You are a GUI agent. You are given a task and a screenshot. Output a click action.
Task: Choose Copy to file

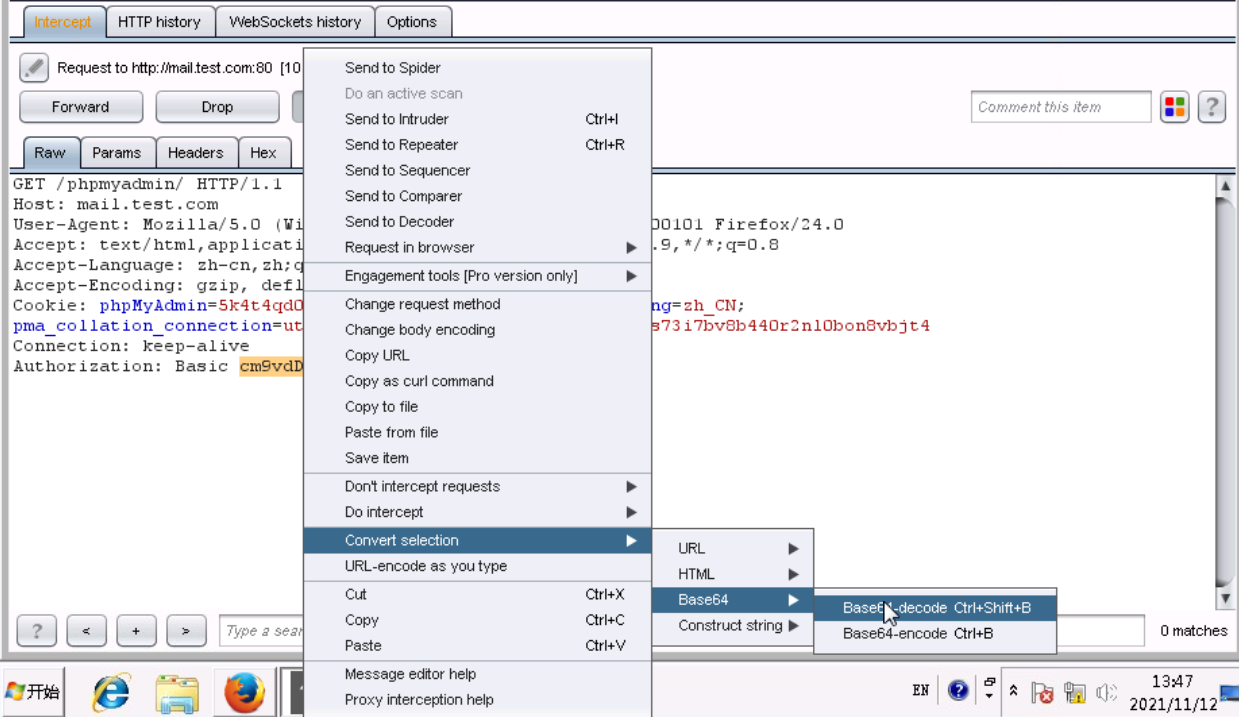click(477, 407)
